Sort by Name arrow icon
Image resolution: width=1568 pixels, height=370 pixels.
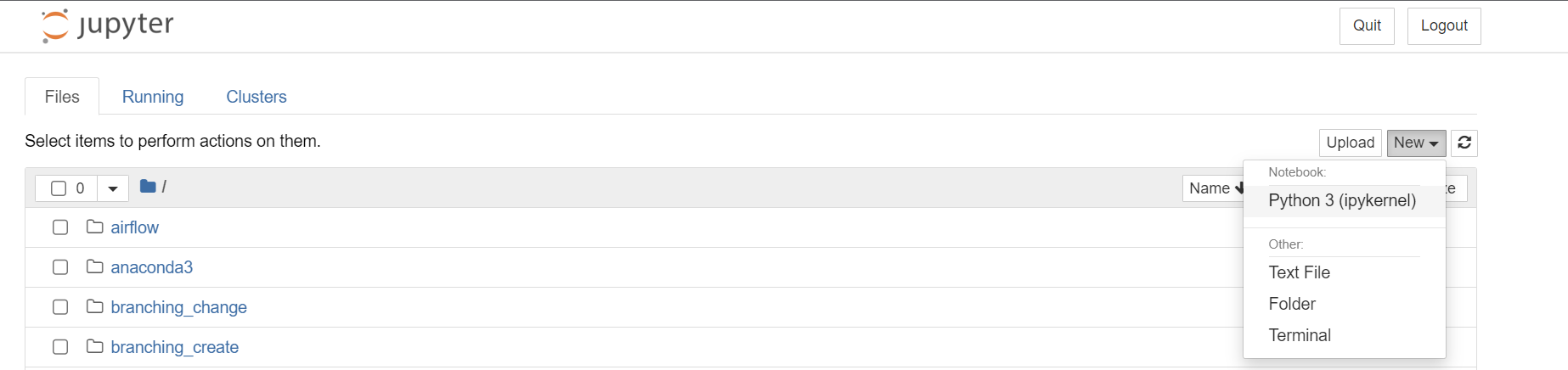tap(1239, 188)
